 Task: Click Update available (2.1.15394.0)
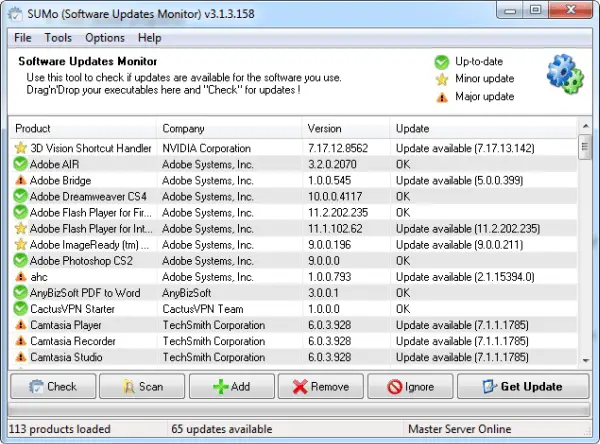(x=465, y=277)
